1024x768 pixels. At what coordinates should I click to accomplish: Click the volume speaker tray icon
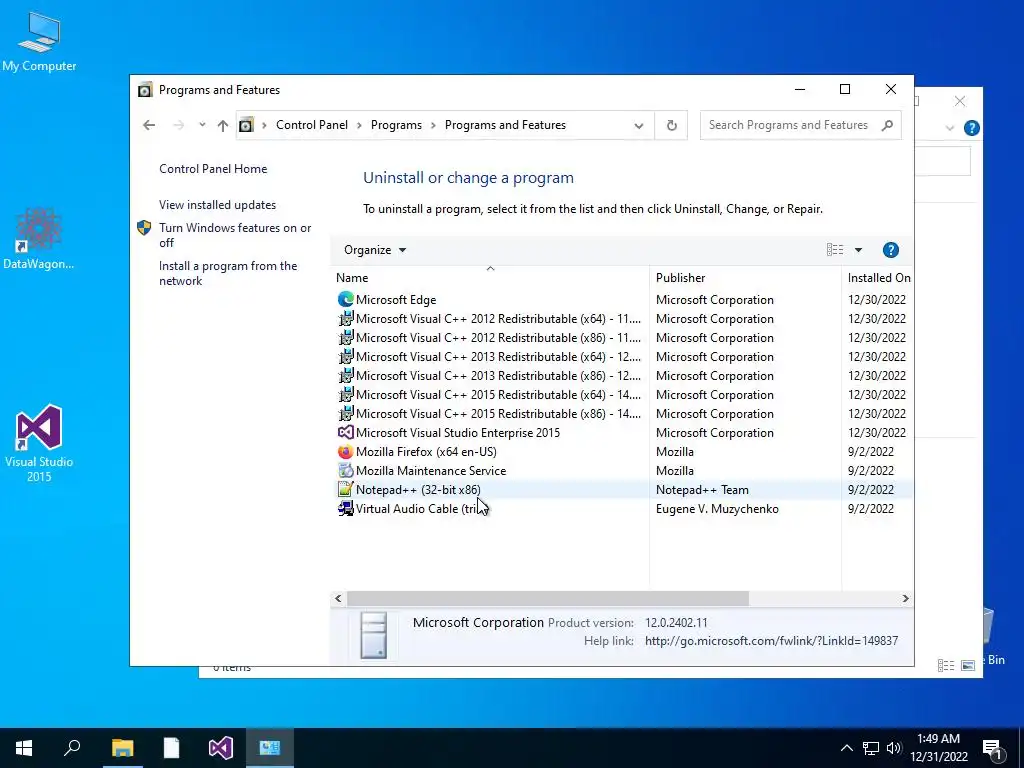point(894,748)
